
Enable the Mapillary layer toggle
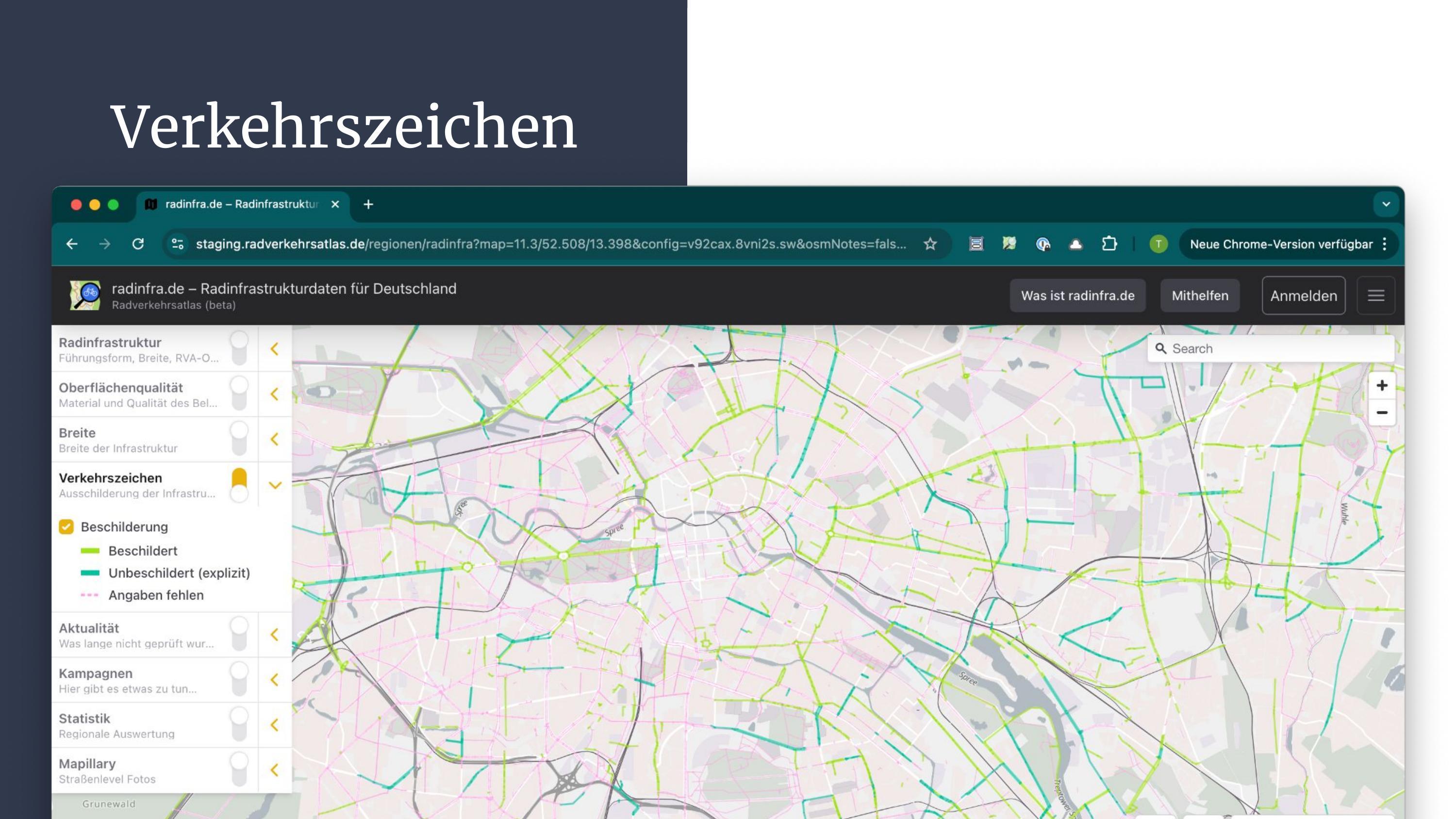click(239, 770)
